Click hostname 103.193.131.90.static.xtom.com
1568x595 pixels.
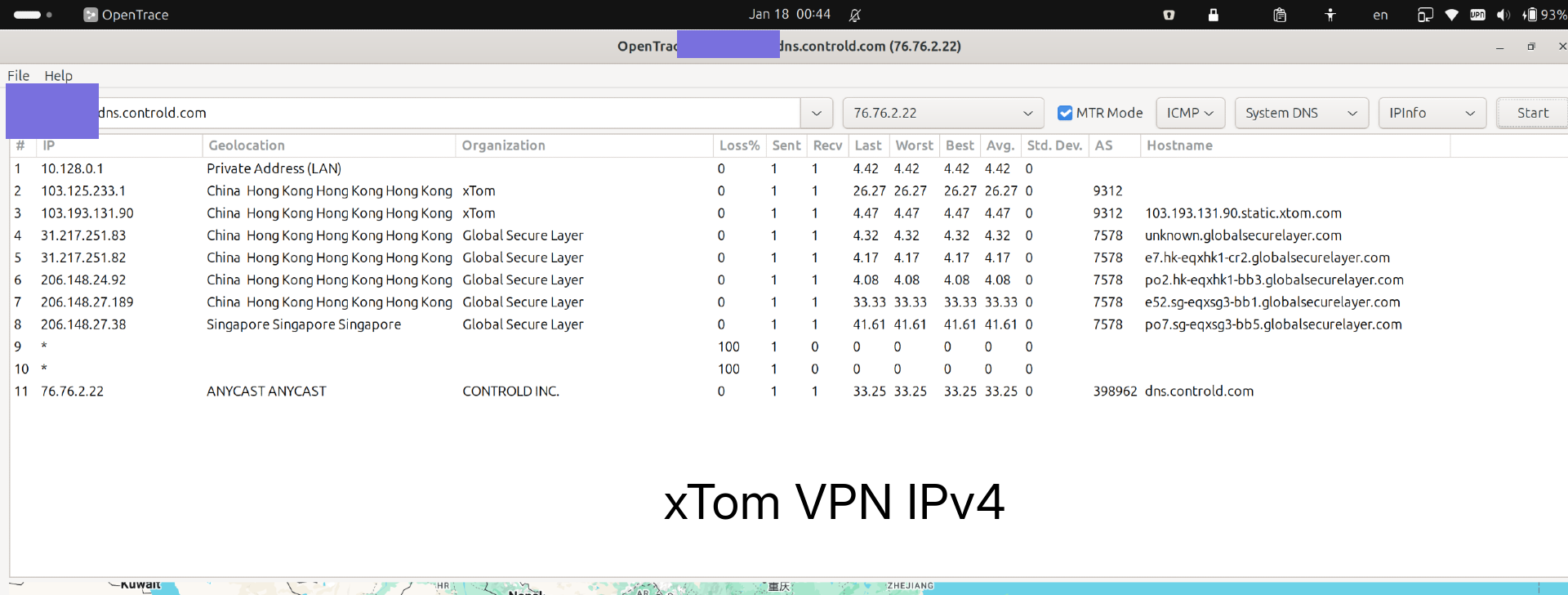[x=1243, y=212]
